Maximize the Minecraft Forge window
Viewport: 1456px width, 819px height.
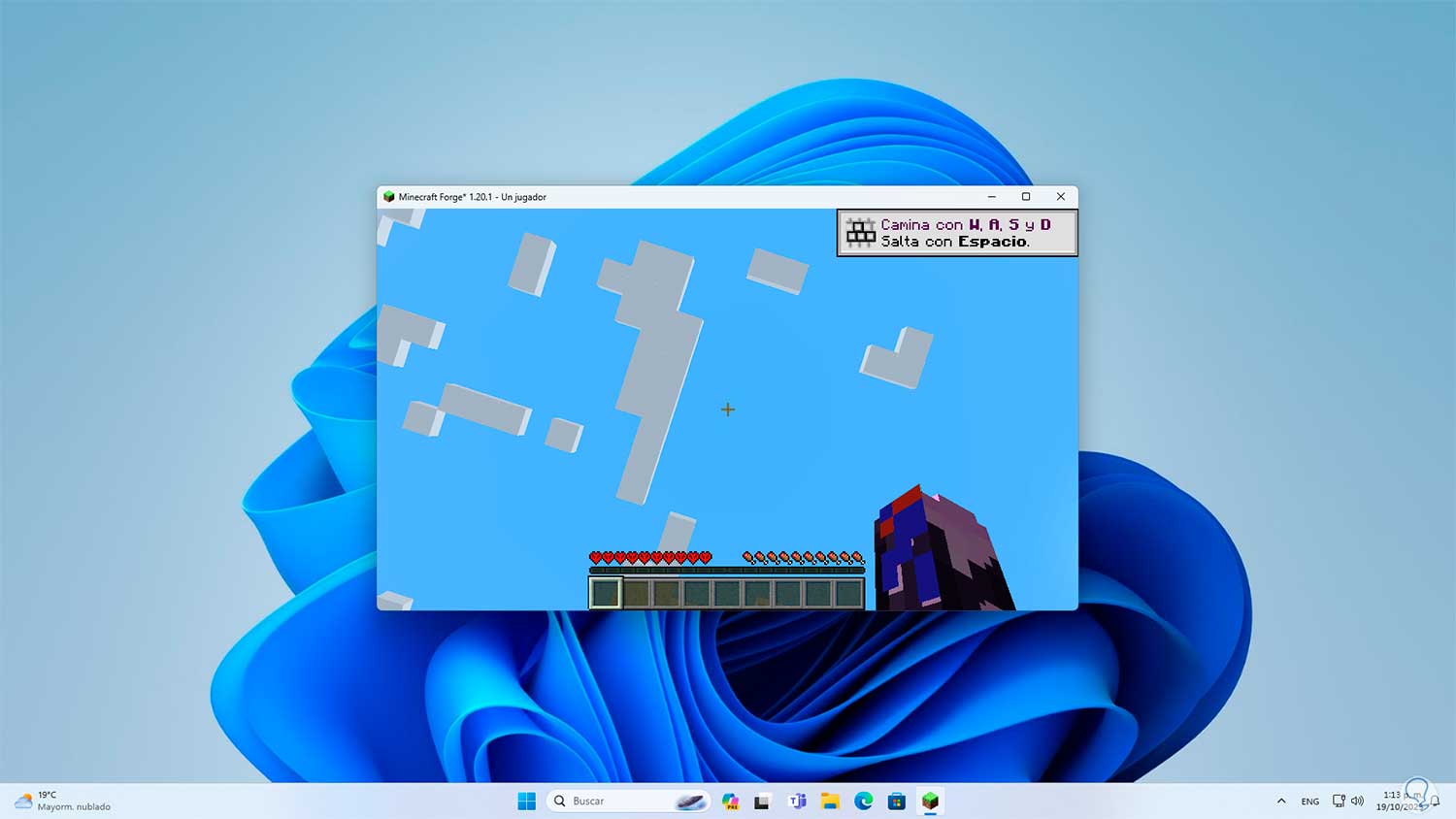point(1026,197)
